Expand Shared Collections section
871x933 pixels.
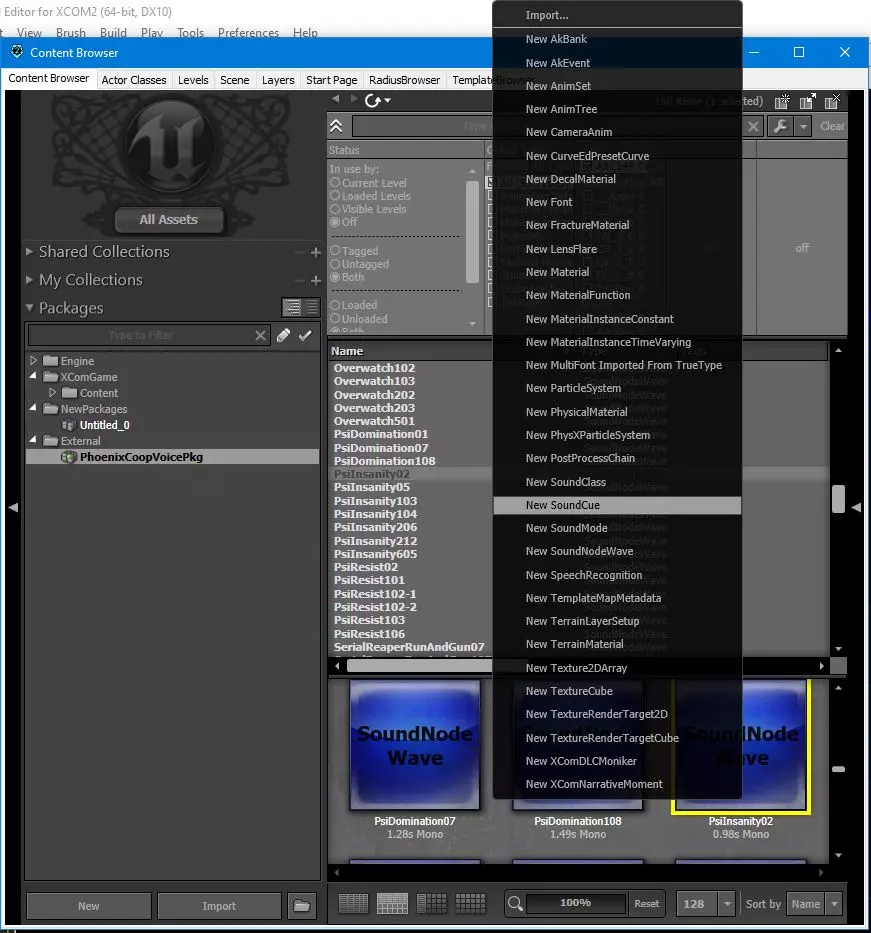(29, 252)
